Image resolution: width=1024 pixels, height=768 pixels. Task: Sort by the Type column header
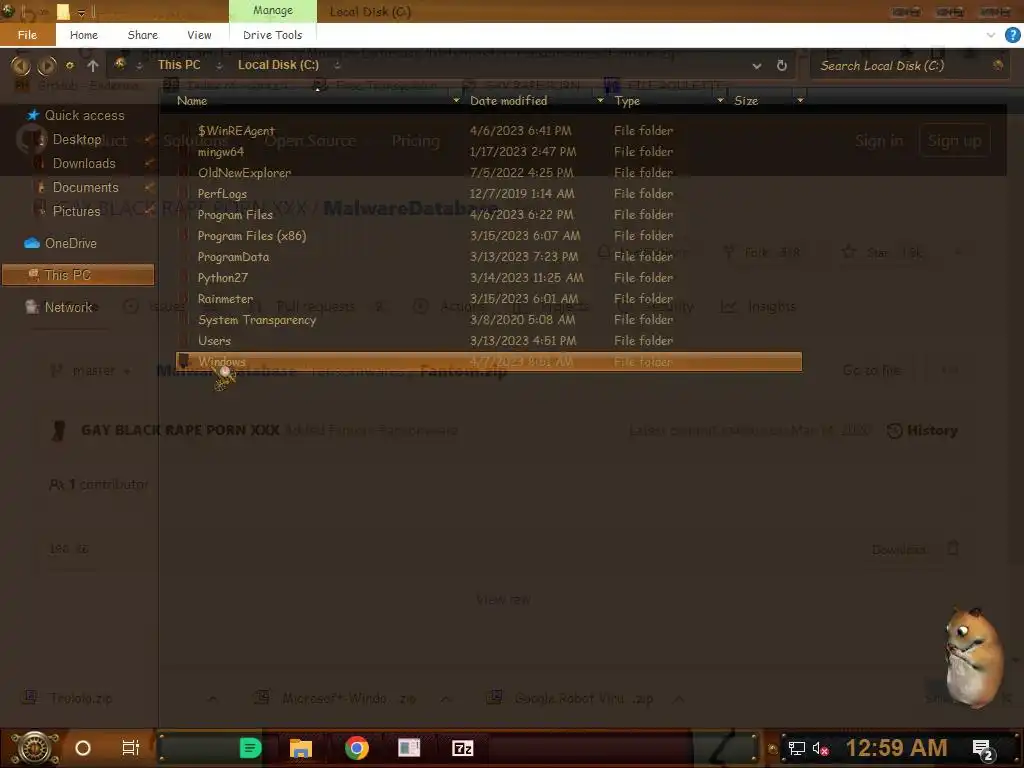[627, 101]
